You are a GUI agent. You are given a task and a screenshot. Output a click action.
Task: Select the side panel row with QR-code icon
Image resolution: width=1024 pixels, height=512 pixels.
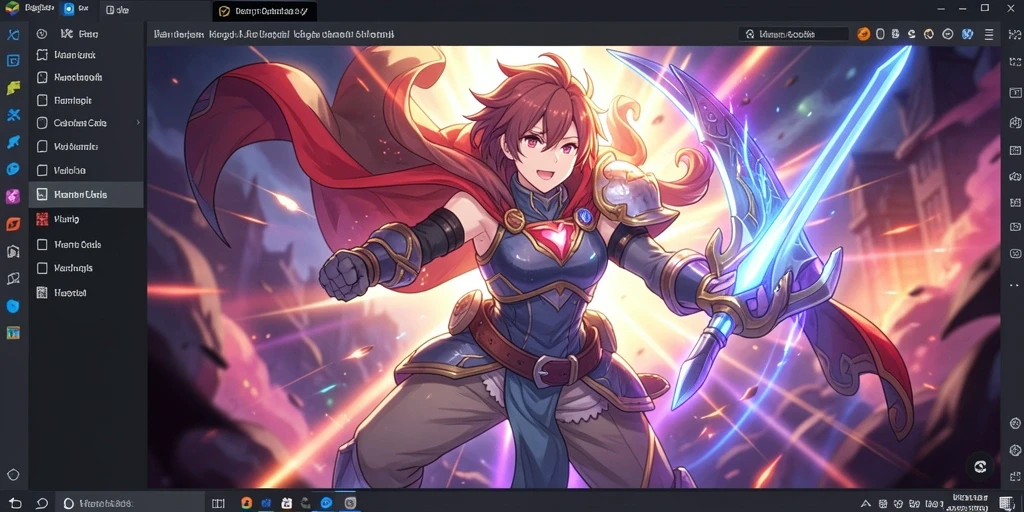(x=86, y=293)
